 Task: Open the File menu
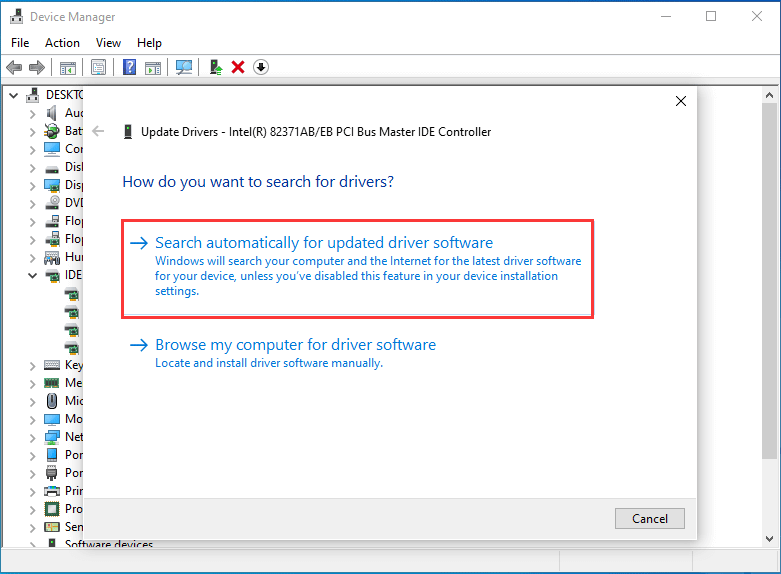(x=20, y=43)
